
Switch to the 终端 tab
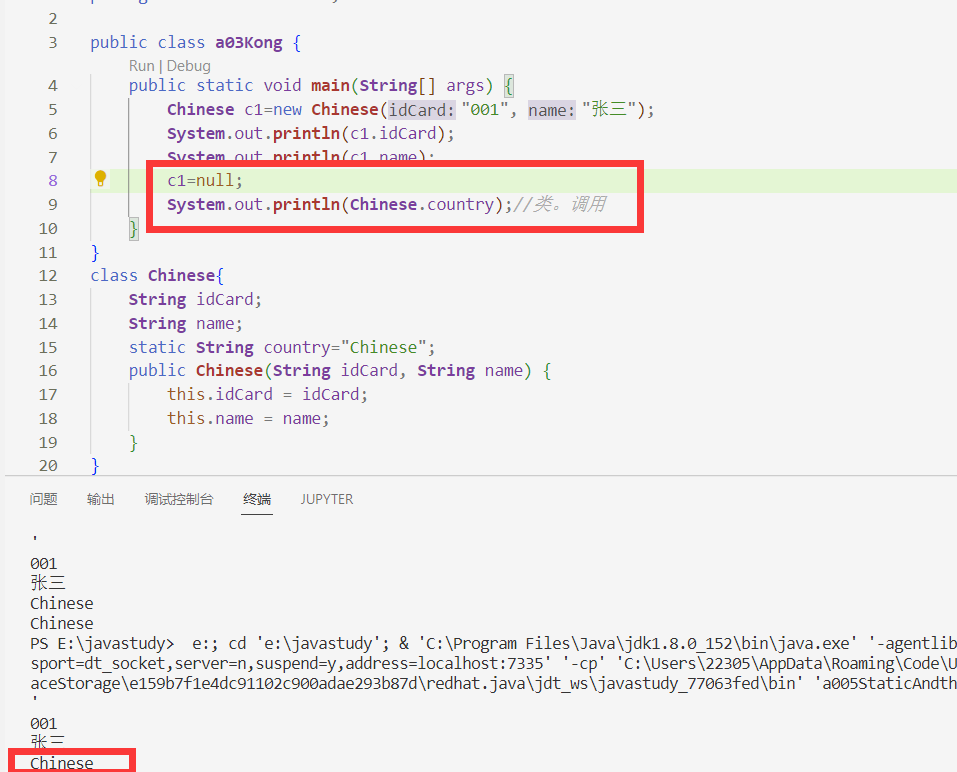[x=257, y=499]
